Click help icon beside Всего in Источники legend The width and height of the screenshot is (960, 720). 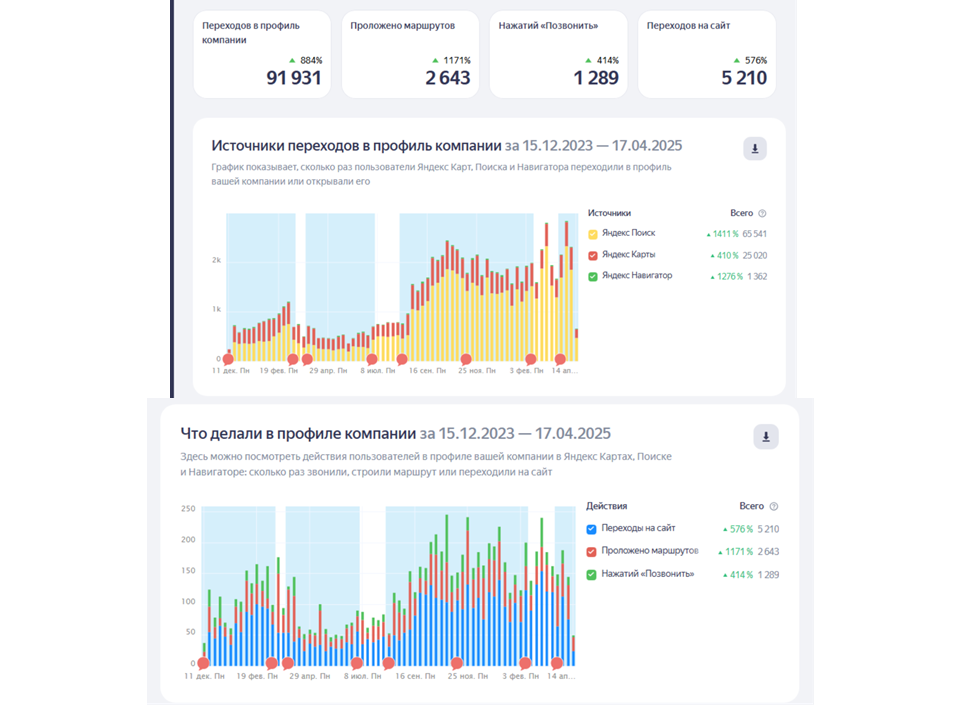[x=762, y=213]
